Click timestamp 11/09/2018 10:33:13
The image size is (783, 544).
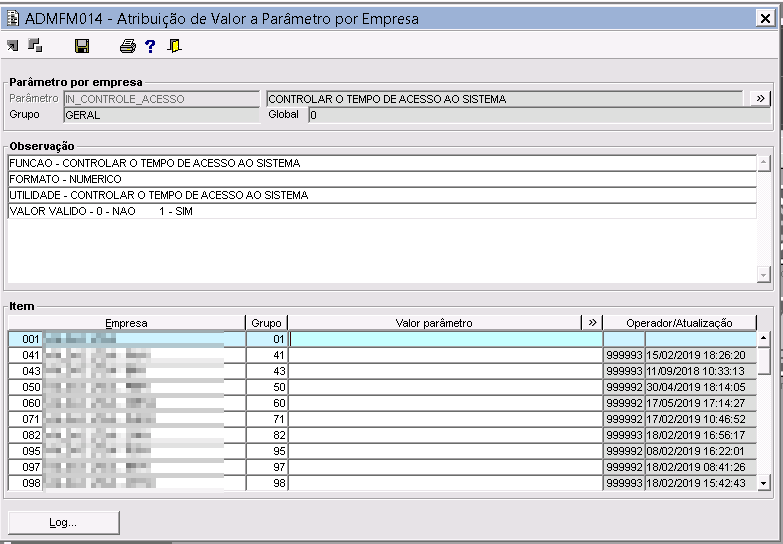pos(701,371)
